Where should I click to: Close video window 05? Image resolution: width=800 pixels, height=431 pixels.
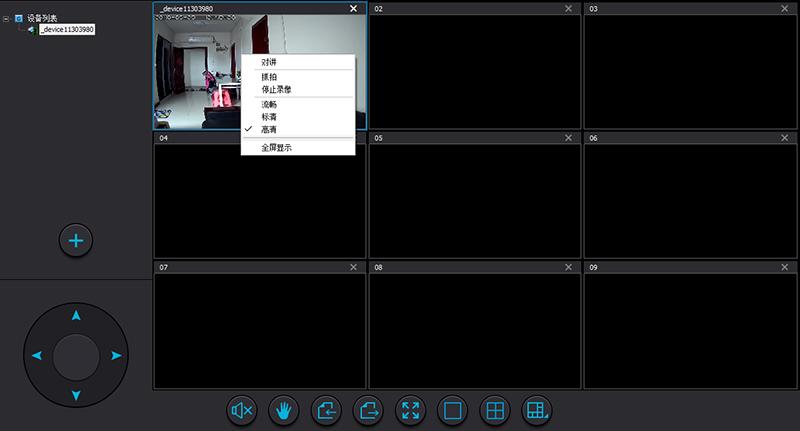[568, 138]
